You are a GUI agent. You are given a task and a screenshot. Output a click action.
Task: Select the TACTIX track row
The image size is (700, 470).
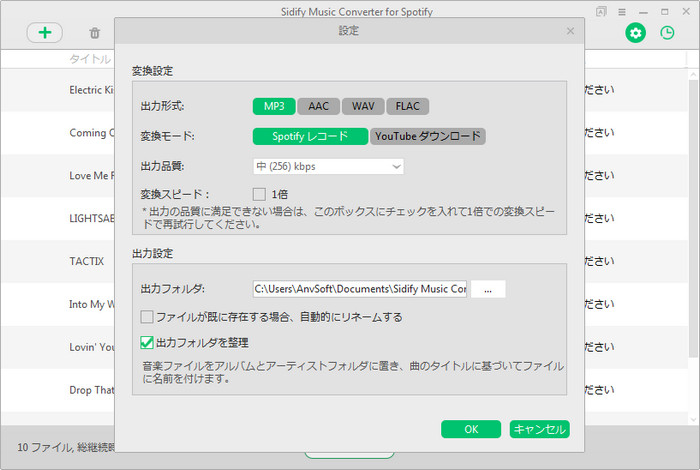[58, 261]
